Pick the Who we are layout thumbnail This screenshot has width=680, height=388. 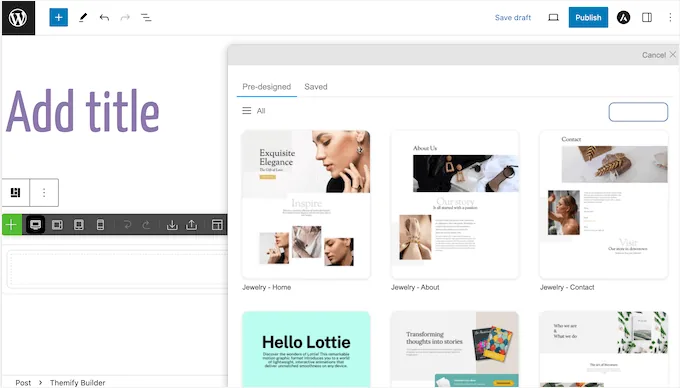(604, 349)
